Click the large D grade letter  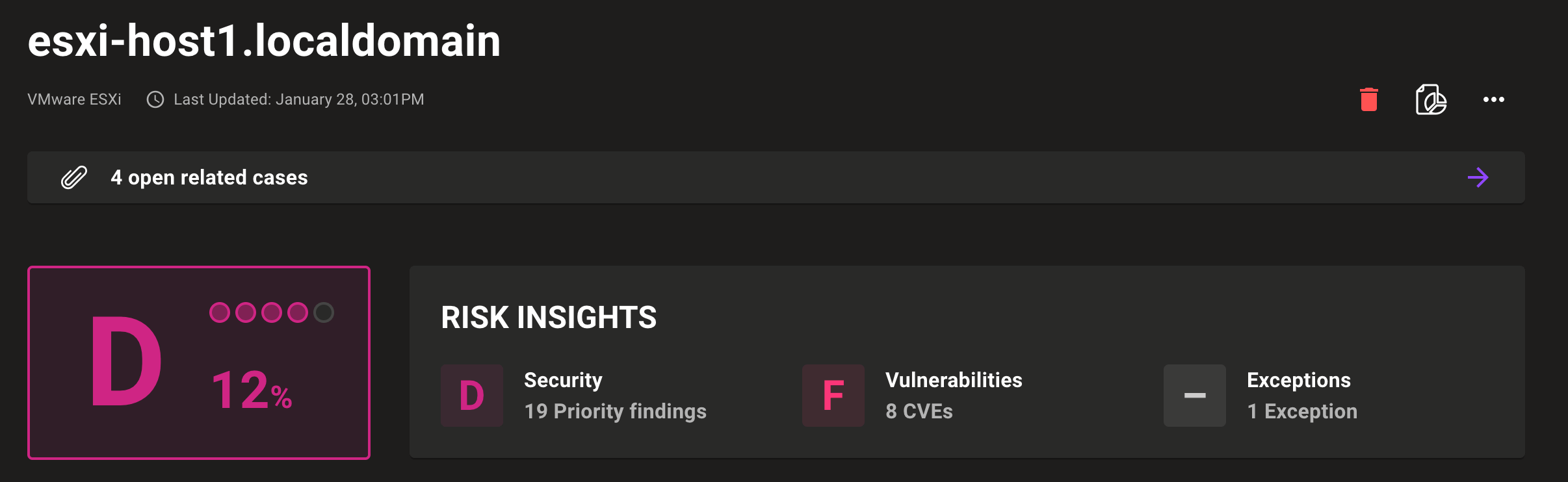tap(125, 362)
